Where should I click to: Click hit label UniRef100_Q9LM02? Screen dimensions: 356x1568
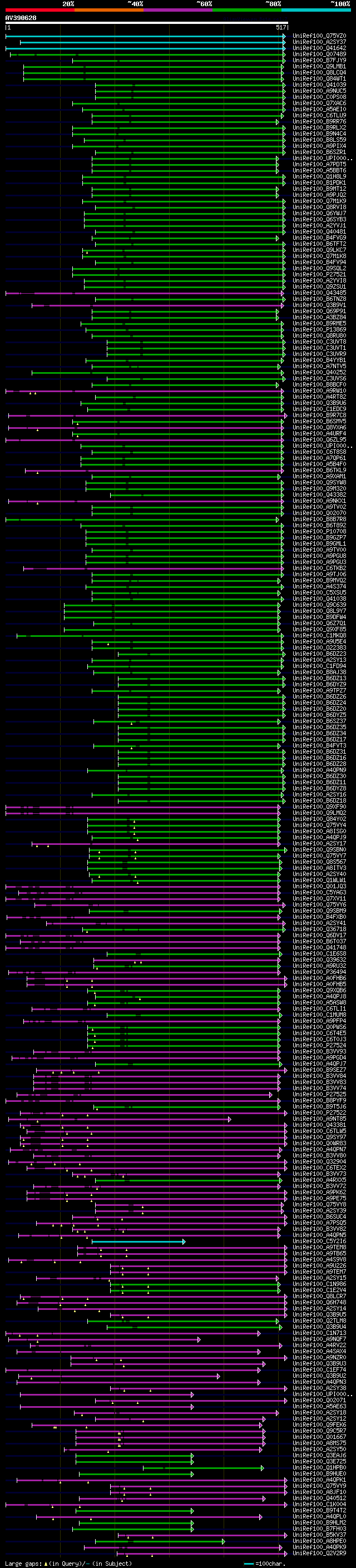coord(319,813)
